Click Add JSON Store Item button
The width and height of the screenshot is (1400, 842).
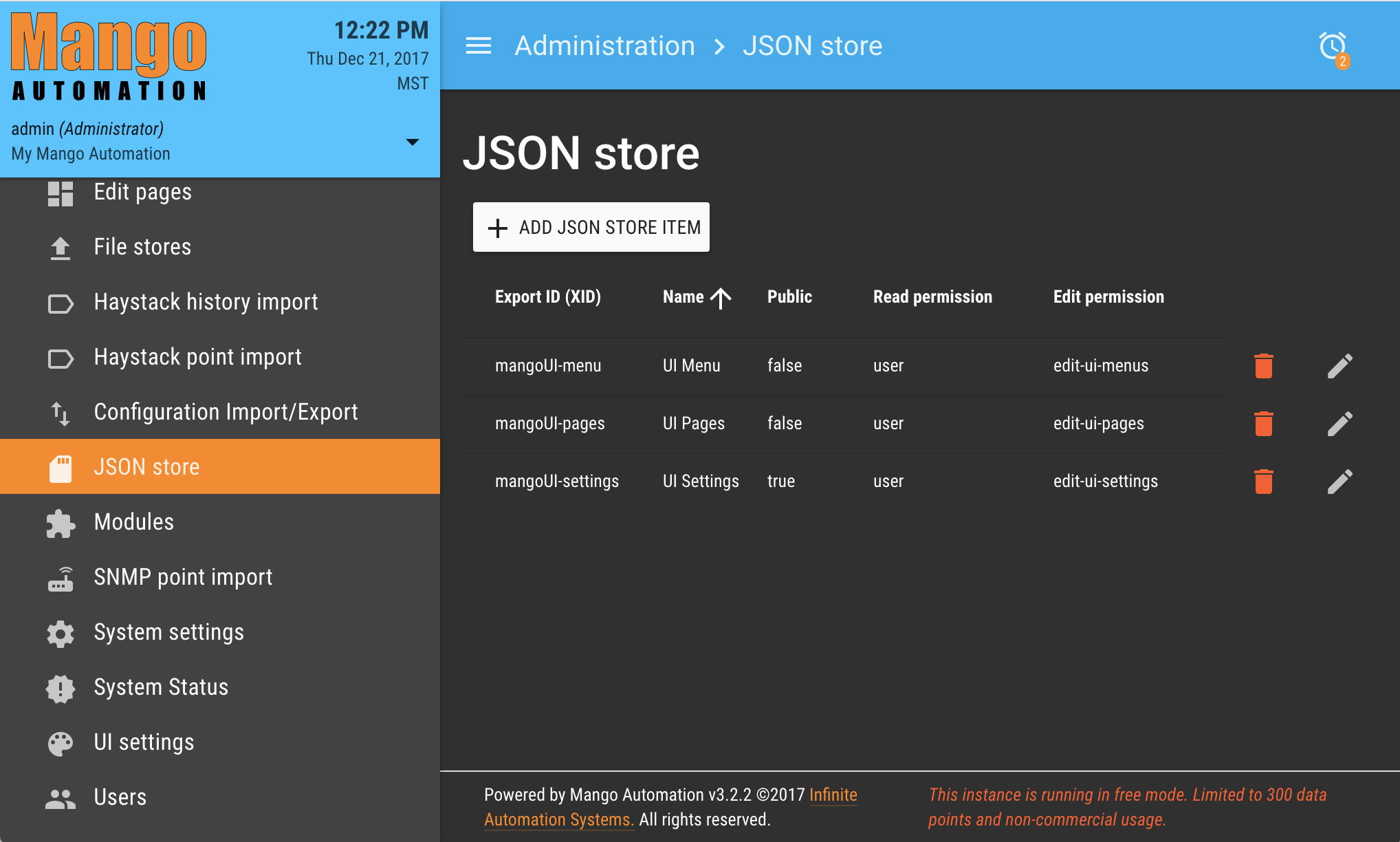(591, 227)
